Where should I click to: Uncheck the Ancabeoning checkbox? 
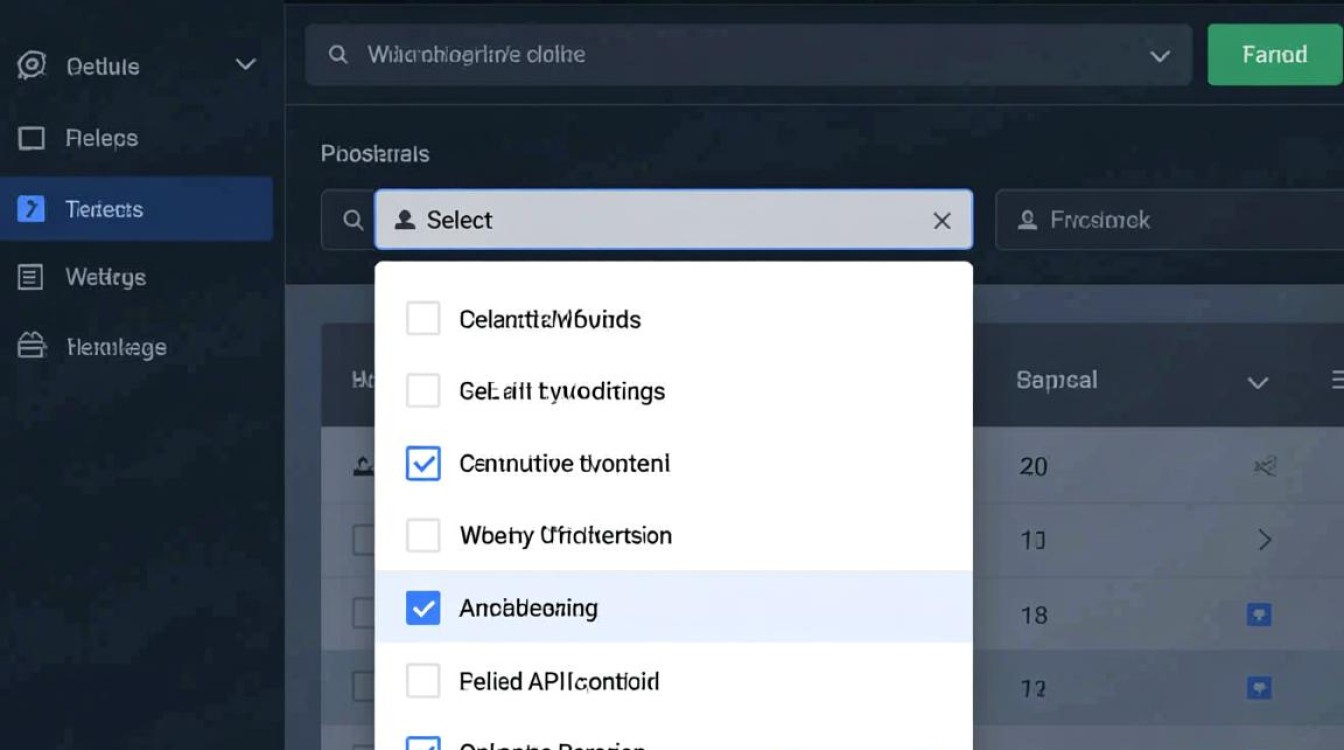tap(423, 607)
